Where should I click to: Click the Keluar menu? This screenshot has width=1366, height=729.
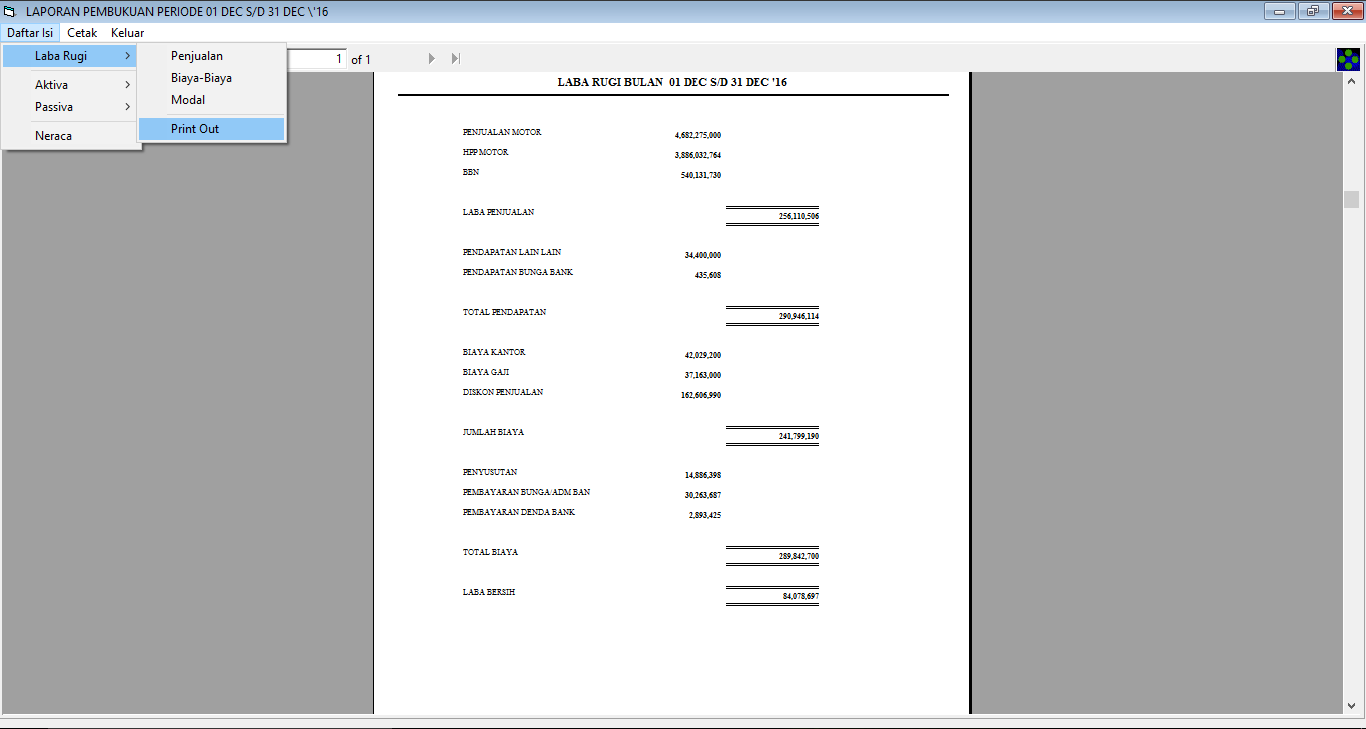click(x=127, y=33)
